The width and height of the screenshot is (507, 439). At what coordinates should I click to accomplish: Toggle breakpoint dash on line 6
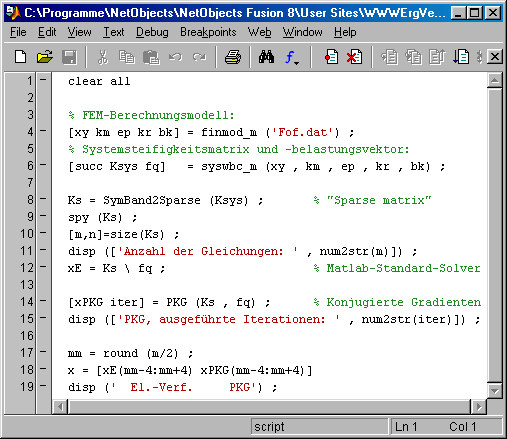click(43, 165)
